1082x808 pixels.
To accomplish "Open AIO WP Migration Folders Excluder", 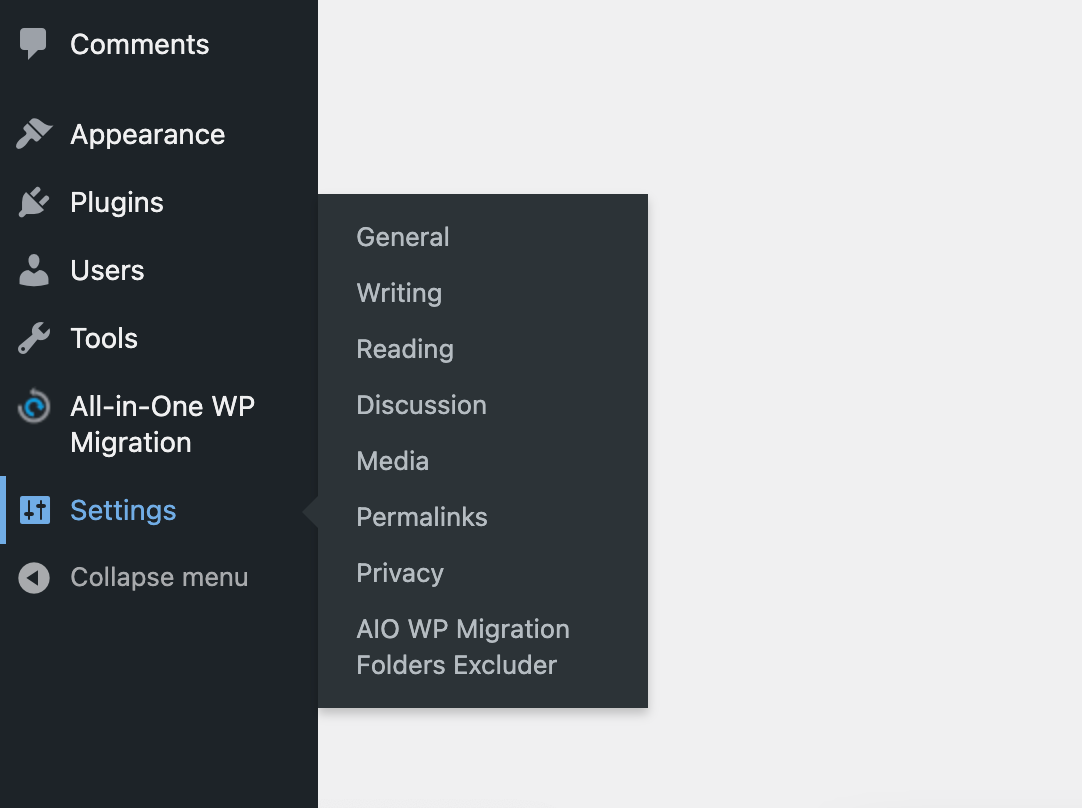I will point(462,647).
